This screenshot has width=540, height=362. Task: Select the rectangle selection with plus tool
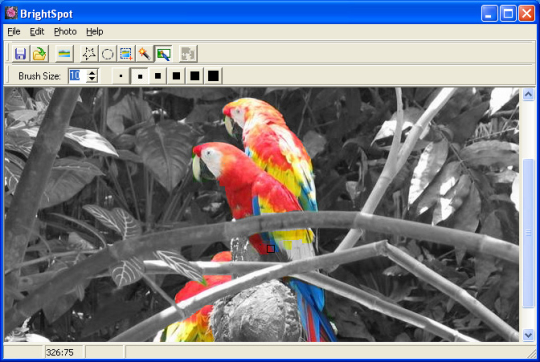[126, 54]
